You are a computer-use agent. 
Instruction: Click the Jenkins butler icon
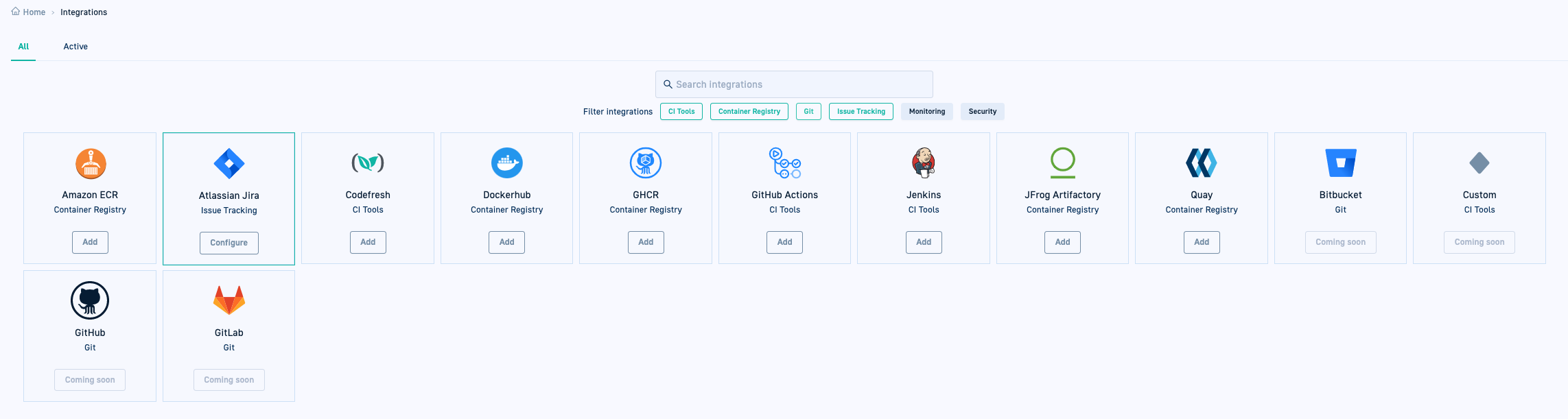(x=924, y=163)
